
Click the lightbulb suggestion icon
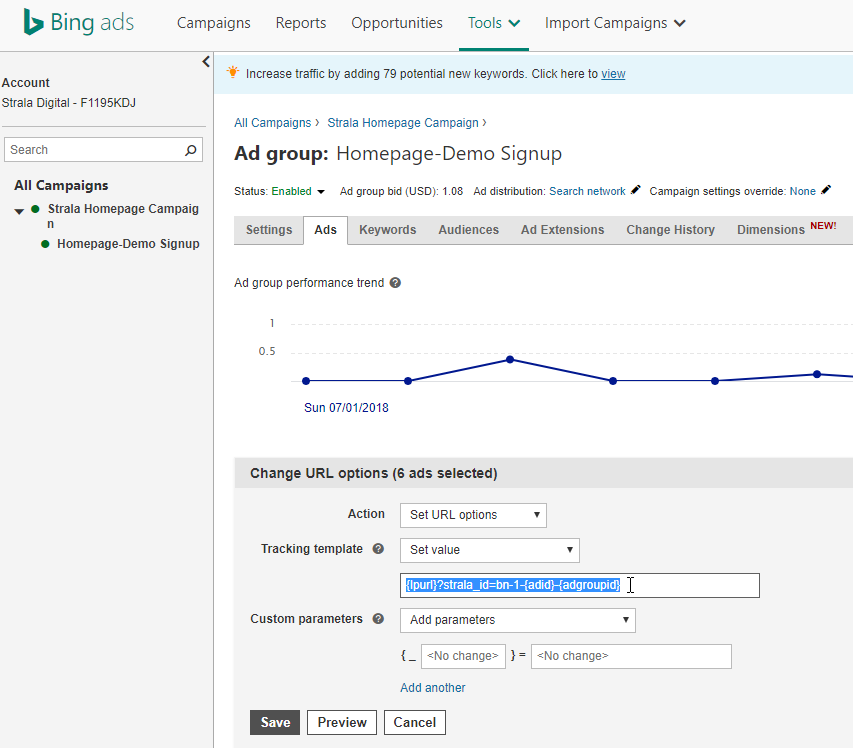coord(233,72)
